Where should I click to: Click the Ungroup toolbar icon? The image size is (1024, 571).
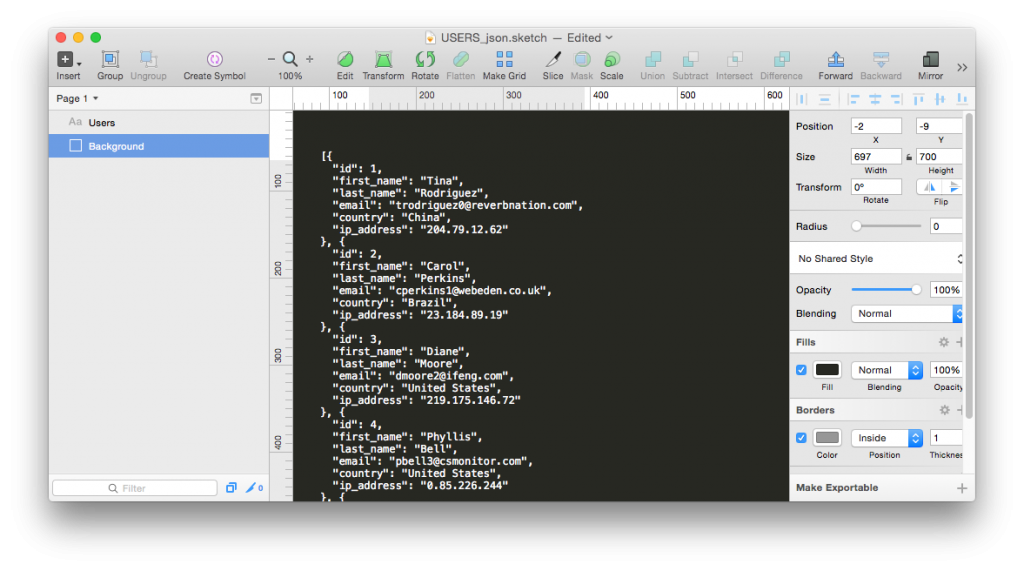(x=148, y=59)
